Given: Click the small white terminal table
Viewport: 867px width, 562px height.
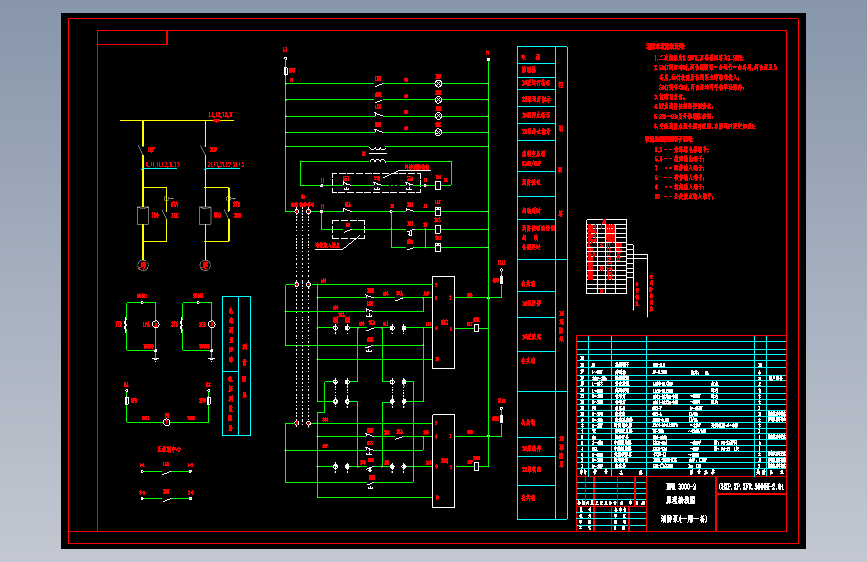Looking at the screenshot, I should [607, 256].
